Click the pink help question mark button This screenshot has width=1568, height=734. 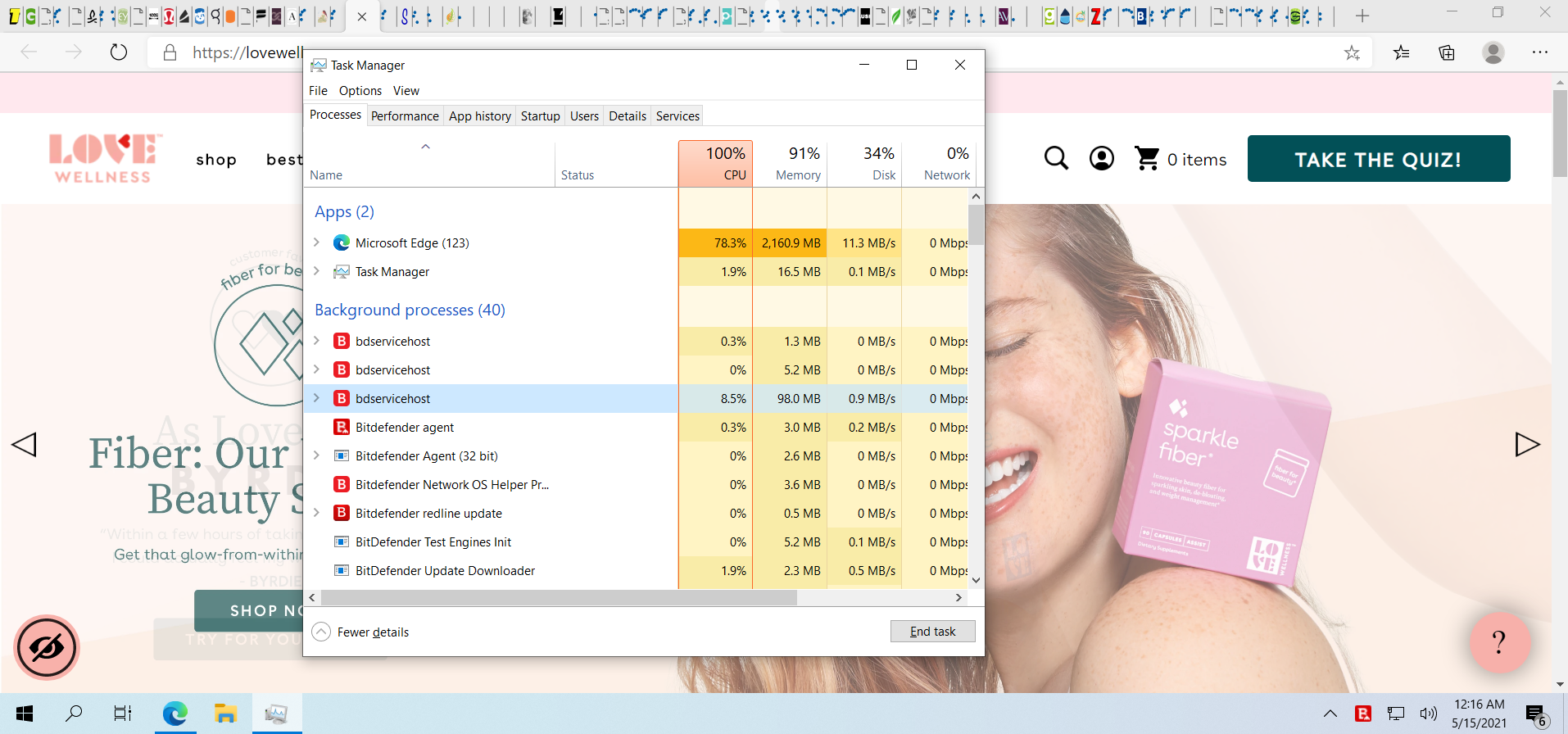[x=1499, y=642]
